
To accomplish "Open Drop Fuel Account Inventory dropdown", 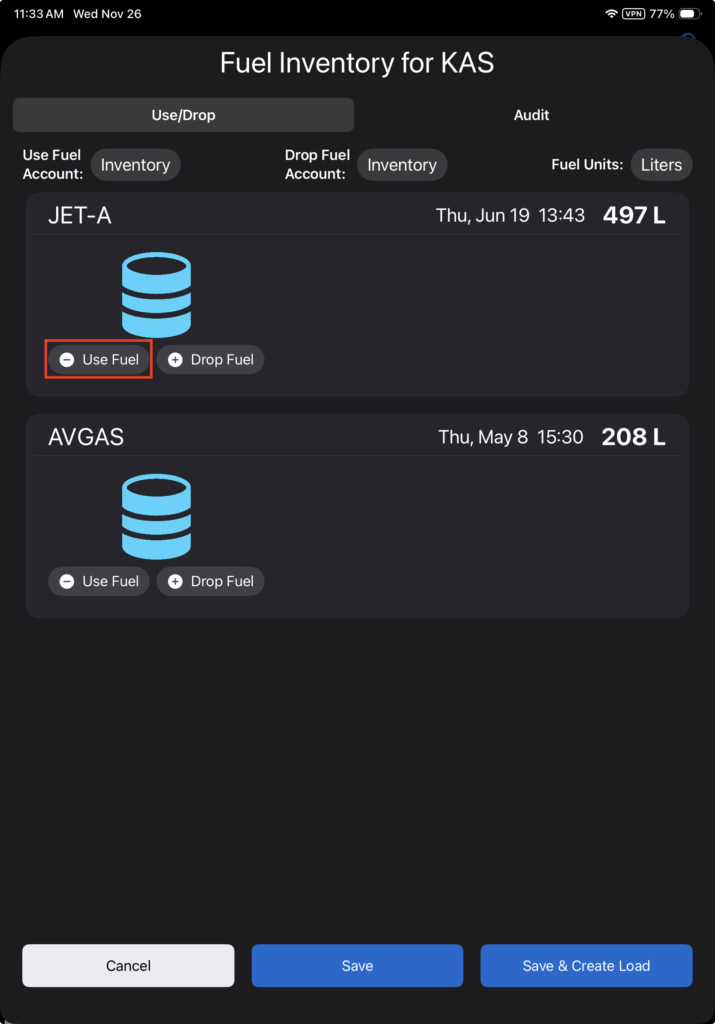I will [402, 165].
